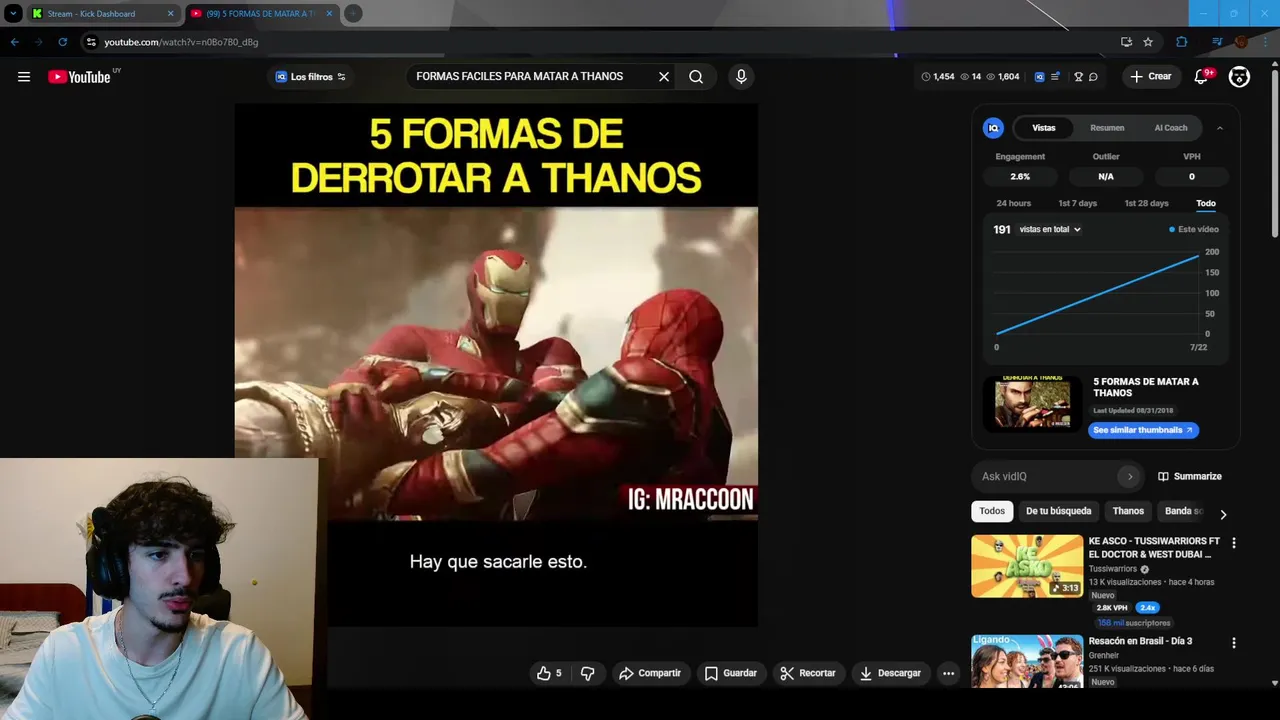Click vidIQ chat bubble icon in header
Viewport: 1280px width, 720px height.
pyautogui.click(x=1093, y=77)
